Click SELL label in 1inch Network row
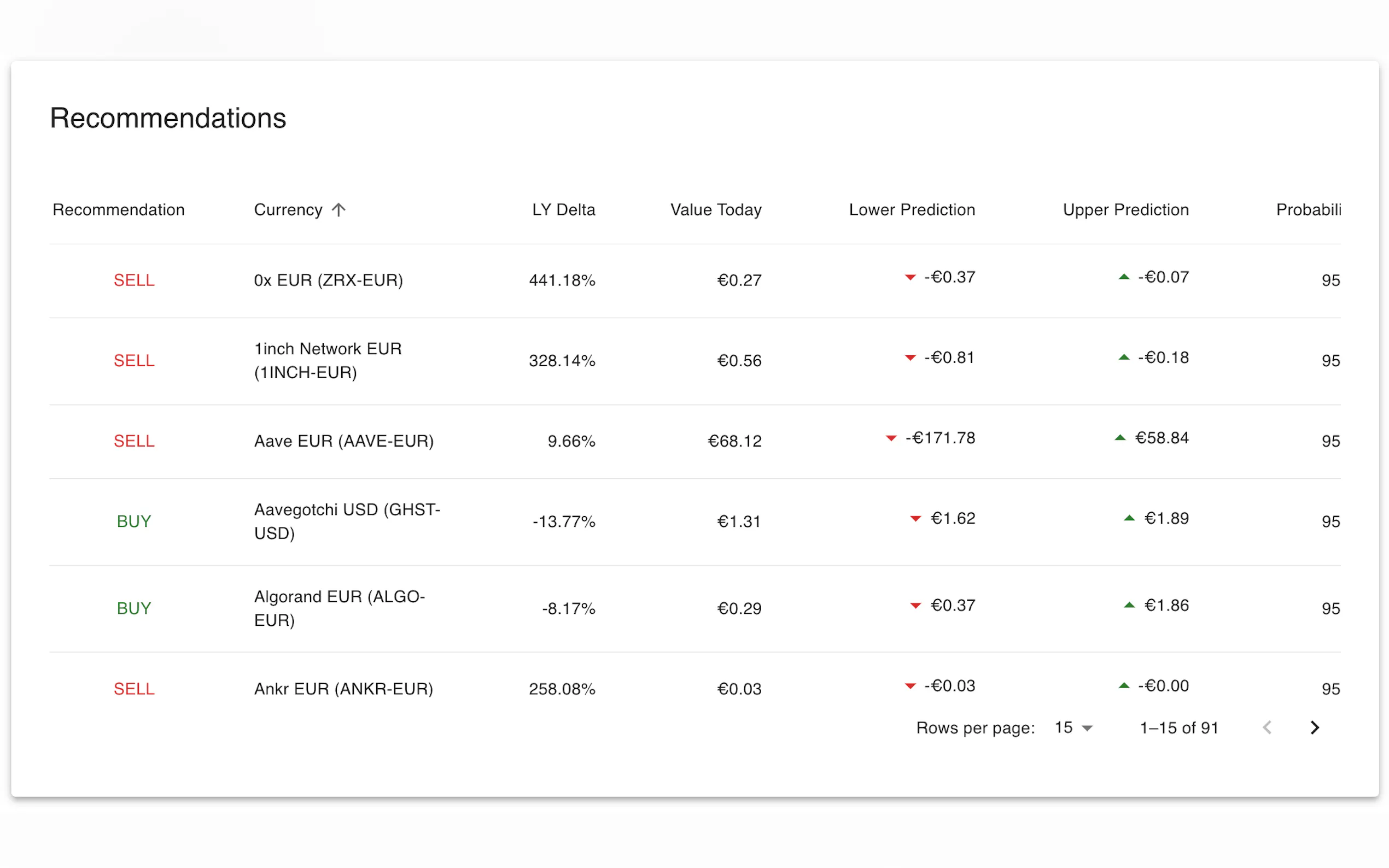Image resolution: width=1389 pixels, height=868 pixels. [134, 361]
